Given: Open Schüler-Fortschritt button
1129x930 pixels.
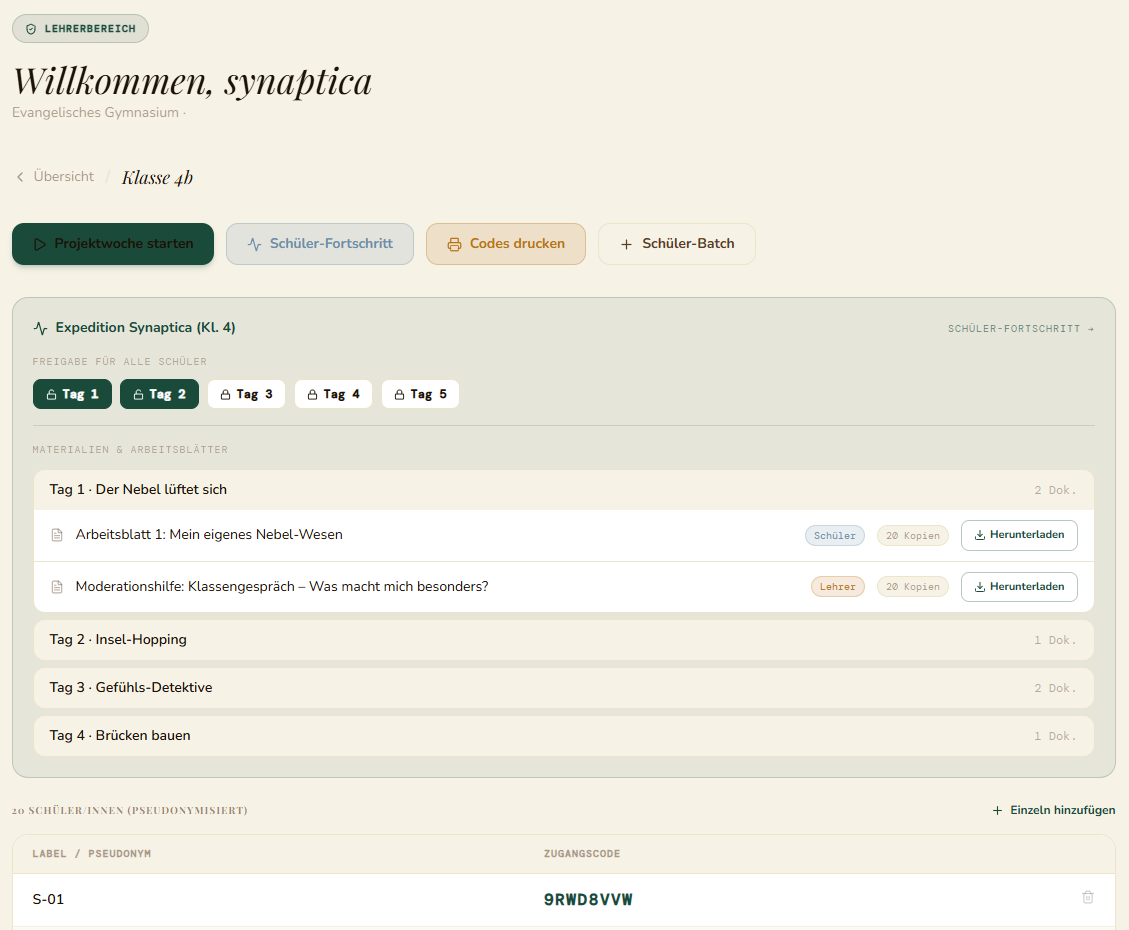Looking at the screenshot, I should 320,244.
